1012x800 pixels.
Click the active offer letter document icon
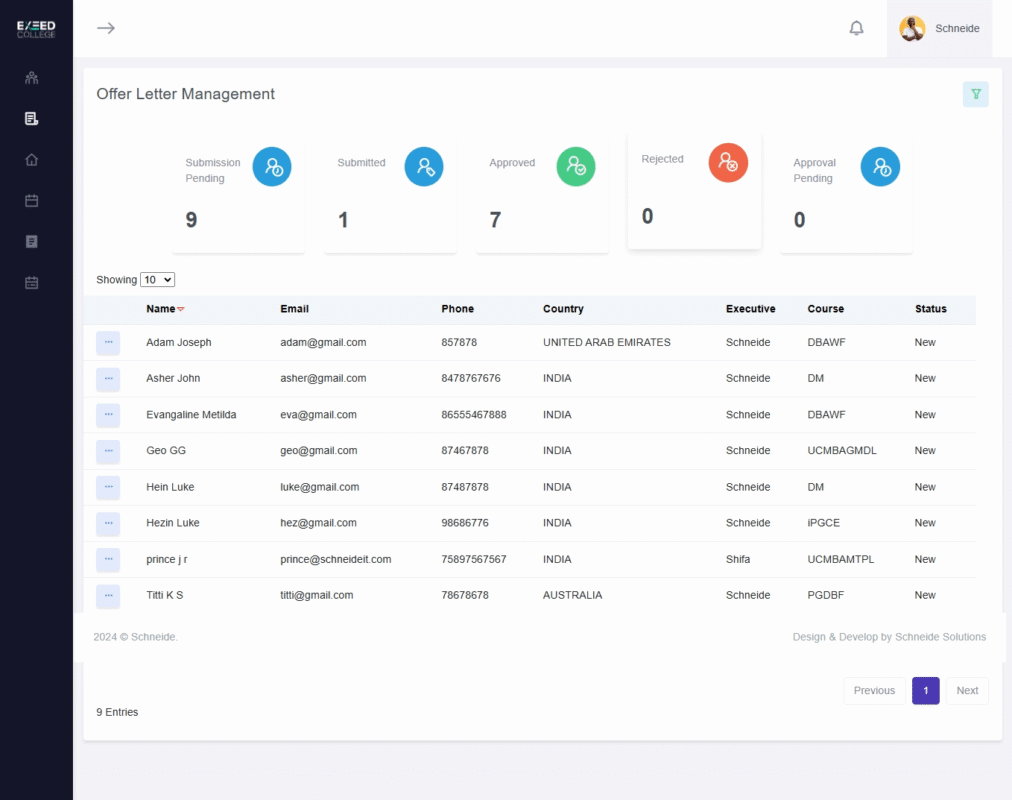point(32,119)
